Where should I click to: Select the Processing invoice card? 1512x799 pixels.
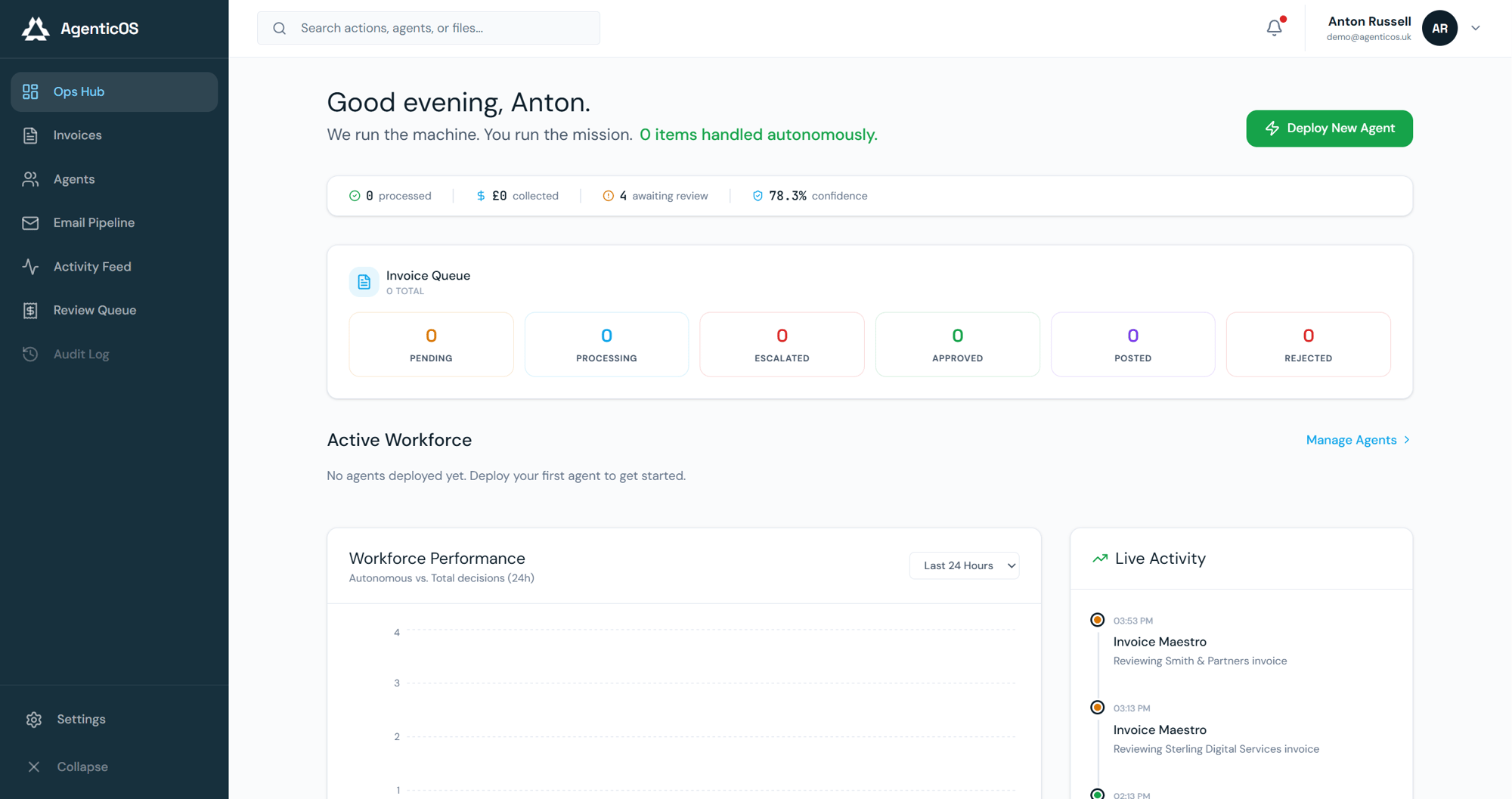coord(606,344)
